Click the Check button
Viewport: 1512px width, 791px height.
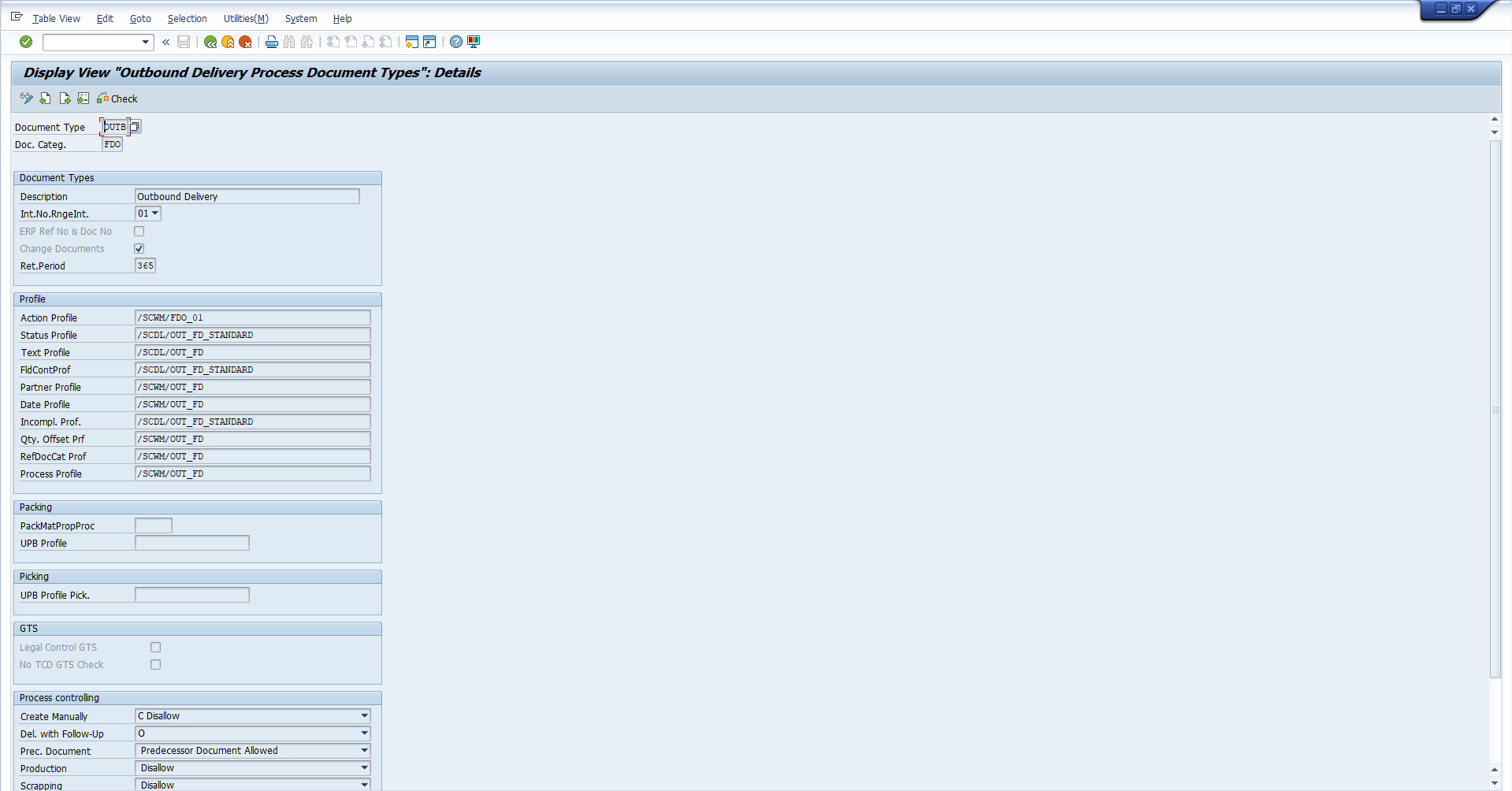coord(117,98)
